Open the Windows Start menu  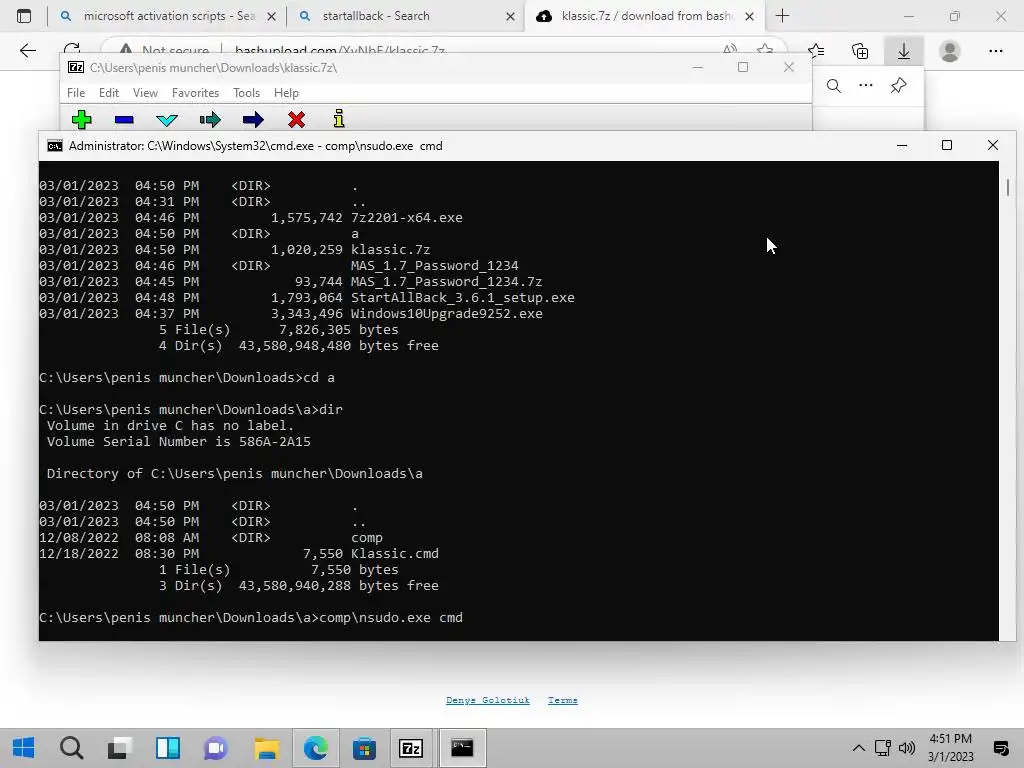[x=24, y=748]
